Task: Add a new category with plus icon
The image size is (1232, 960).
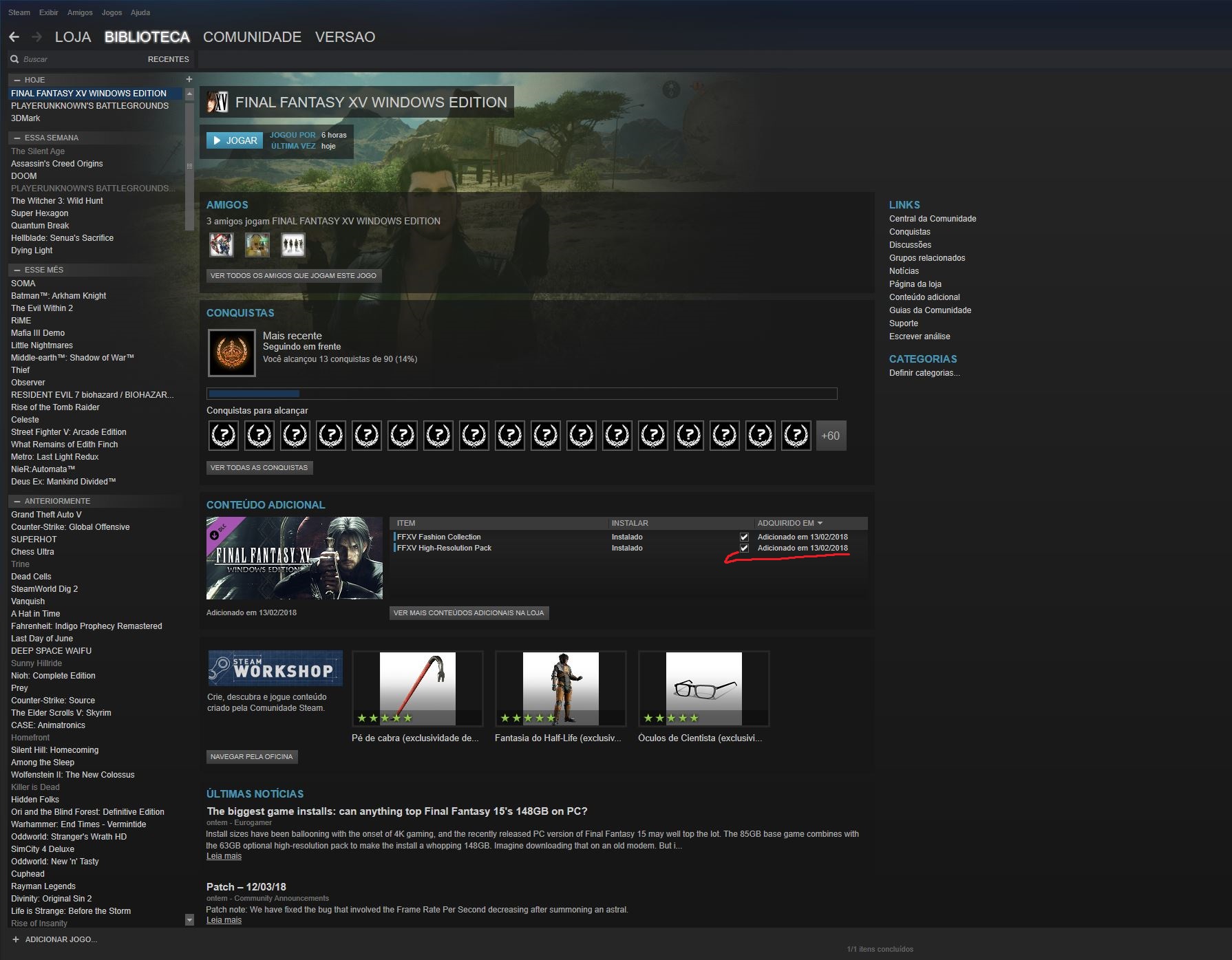Action: [189, 80]
